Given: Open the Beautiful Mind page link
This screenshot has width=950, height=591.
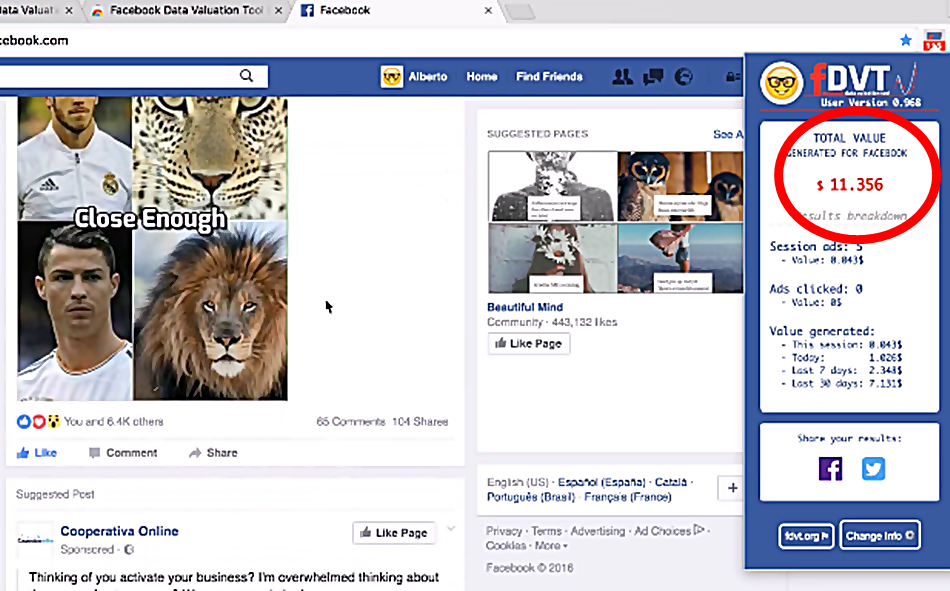Looking at the screenshot, I should pos(525,307).
